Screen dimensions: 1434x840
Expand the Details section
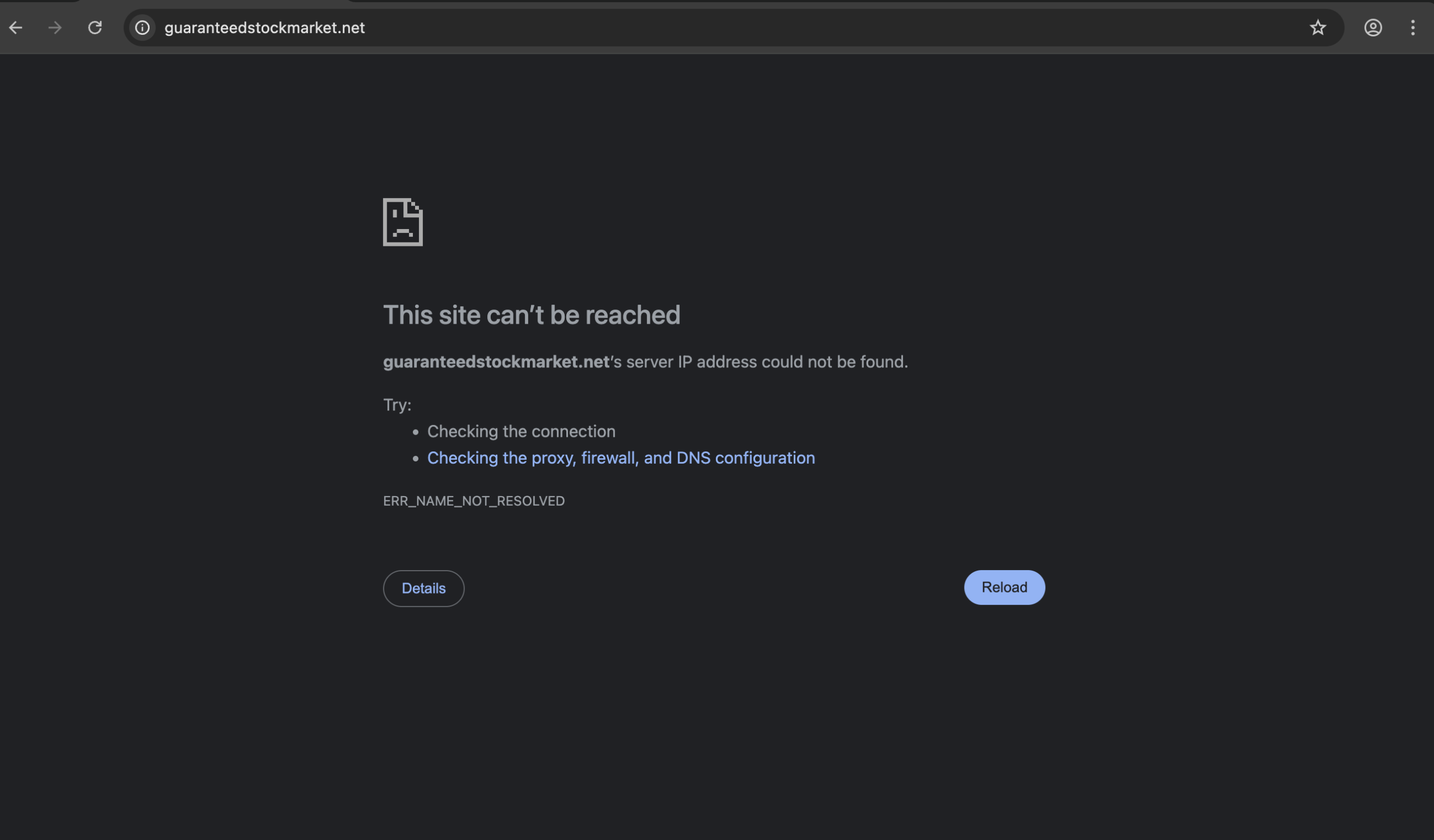coord(423,588)
